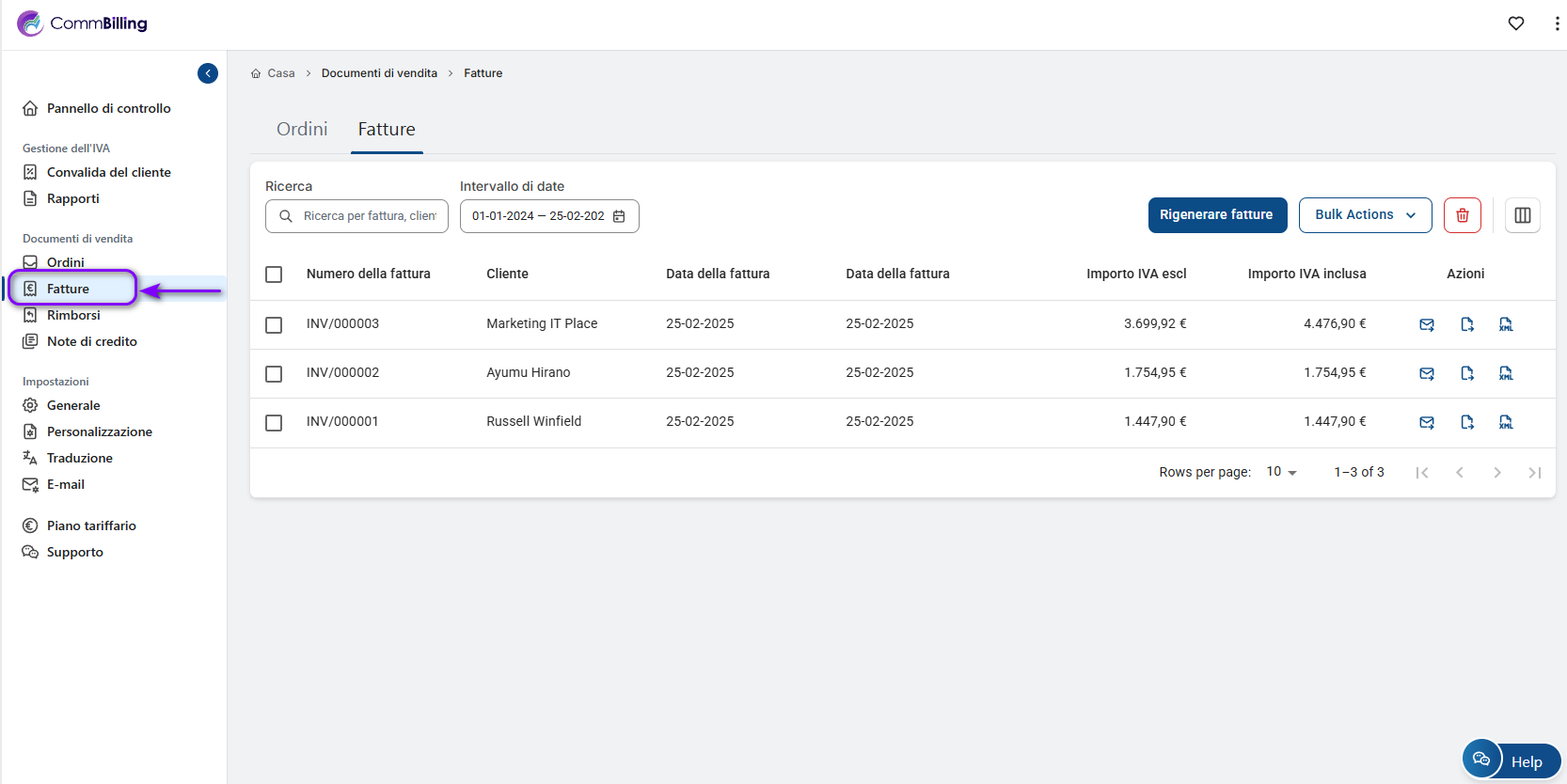Download PDF for invoice INV/000002

[1466, 373]
